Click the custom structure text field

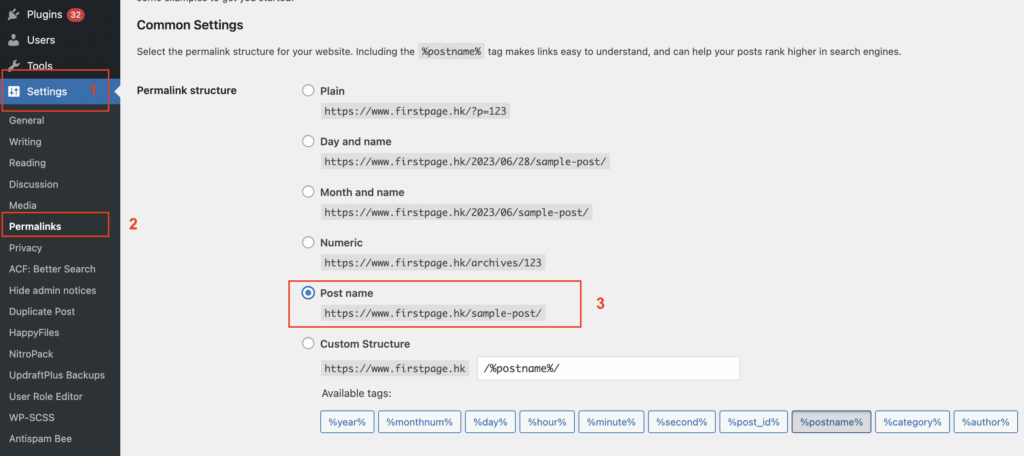(608, 369)
